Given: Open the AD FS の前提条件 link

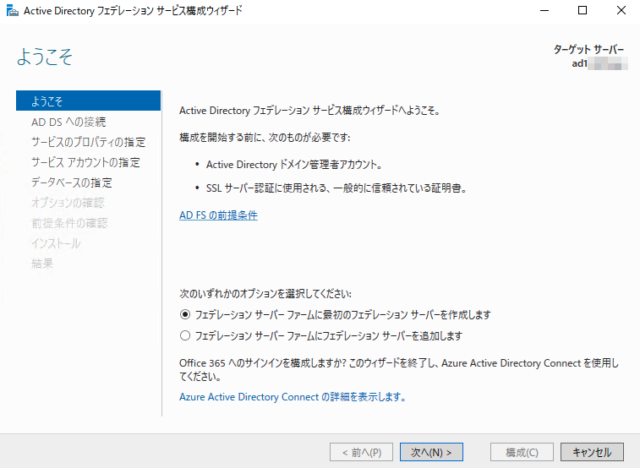Looking at the screenshot, I should tap(218, 215).
